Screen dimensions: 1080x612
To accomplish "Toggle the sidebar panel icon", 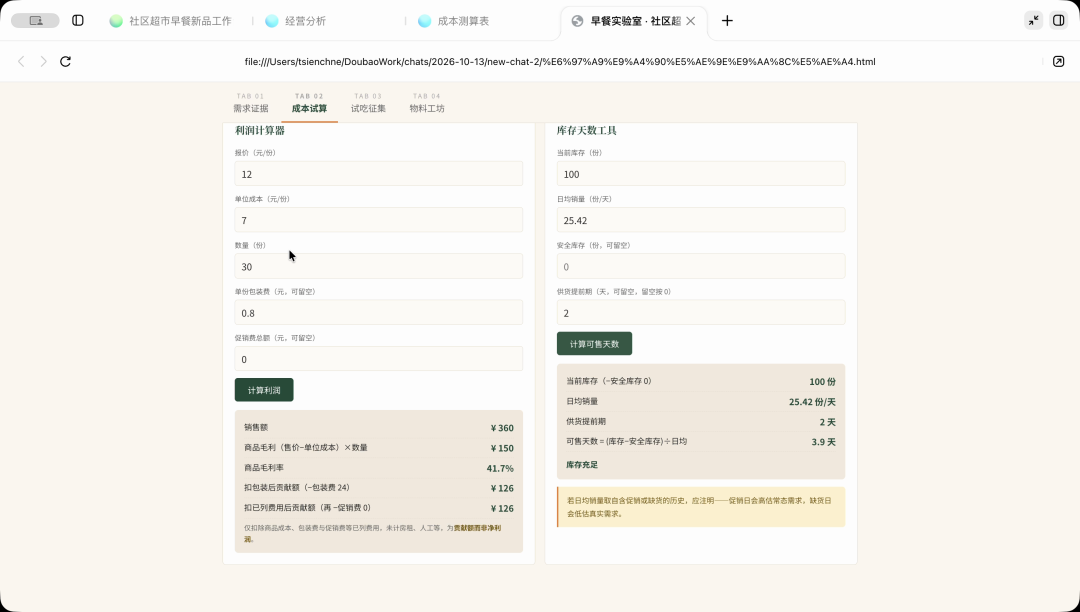I will coord(78,21).
